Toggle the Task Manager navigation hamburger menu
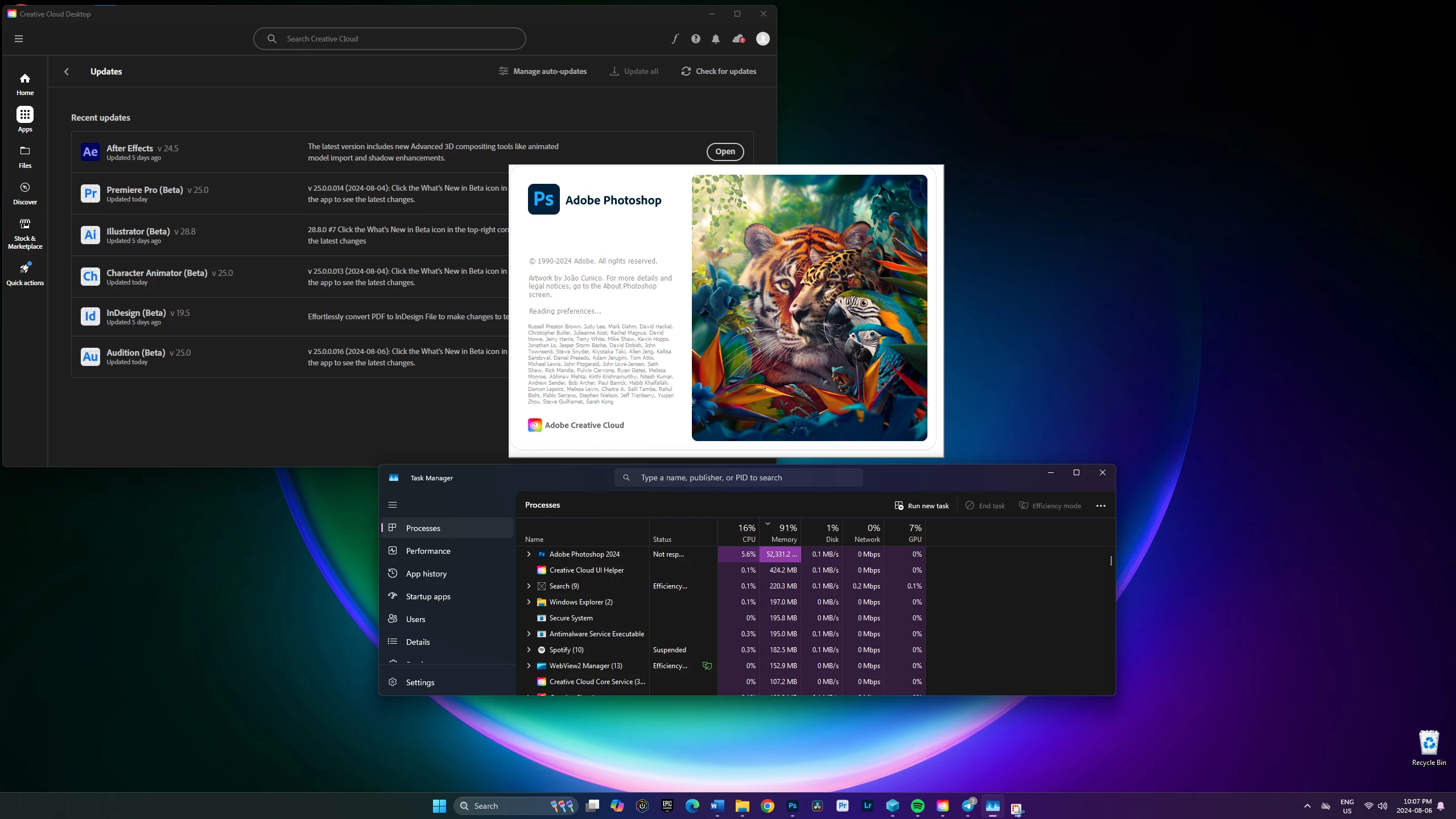The width and height of the screenshot is (1456, 819). point(393,505)
